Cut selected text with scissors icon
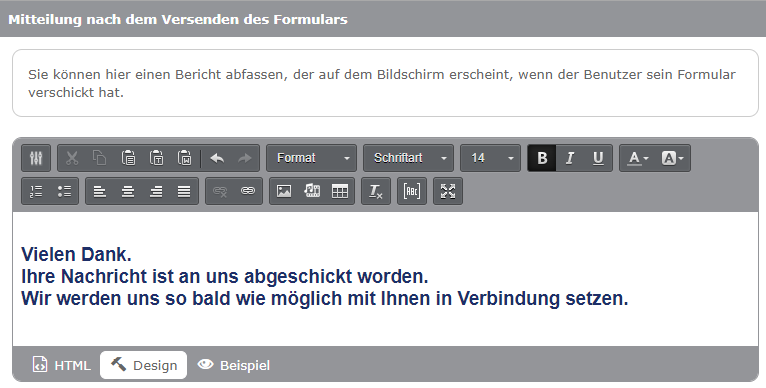The height and width of the screenshot is (388, 766). pos(72,158)
